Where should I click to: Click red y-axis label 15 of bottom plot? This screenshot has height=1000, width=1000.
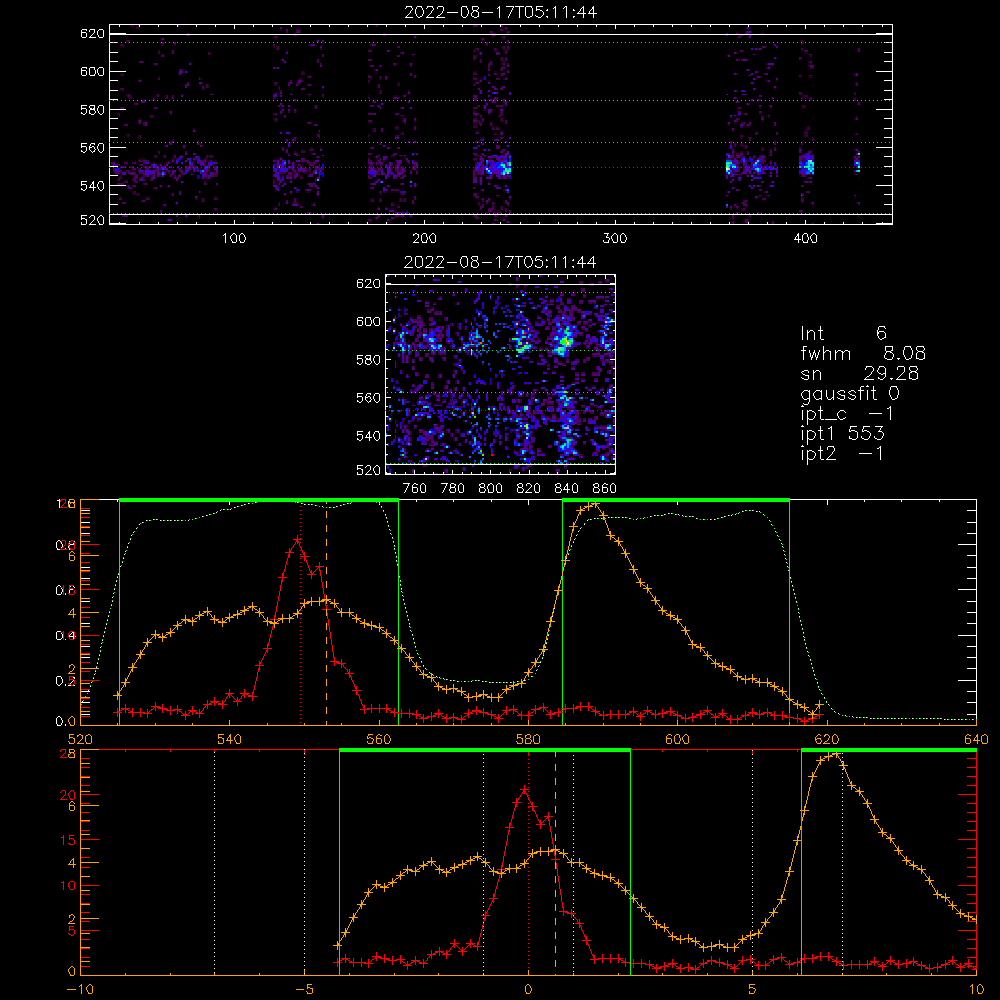coord(68,840)
